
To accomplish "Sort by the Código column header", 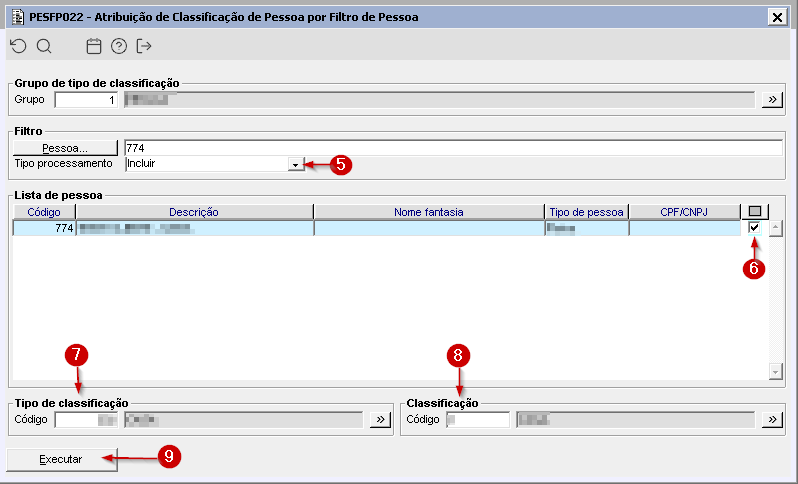I will pos(44,212).
